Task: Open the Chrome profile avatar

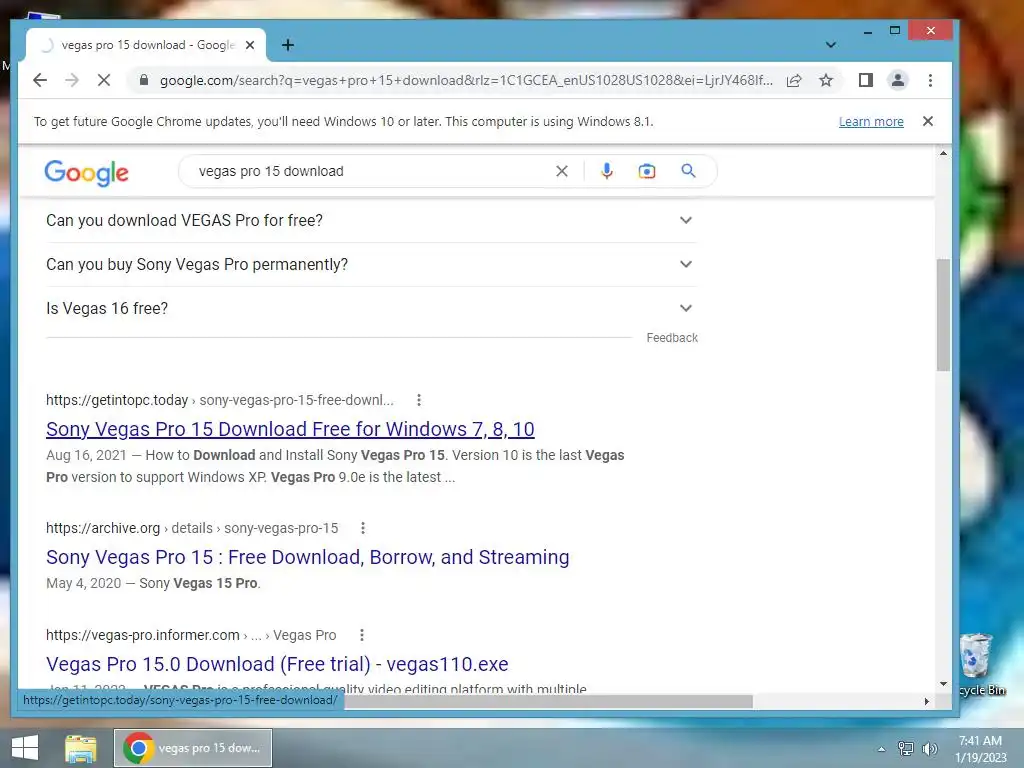Action: coord(898,80)
